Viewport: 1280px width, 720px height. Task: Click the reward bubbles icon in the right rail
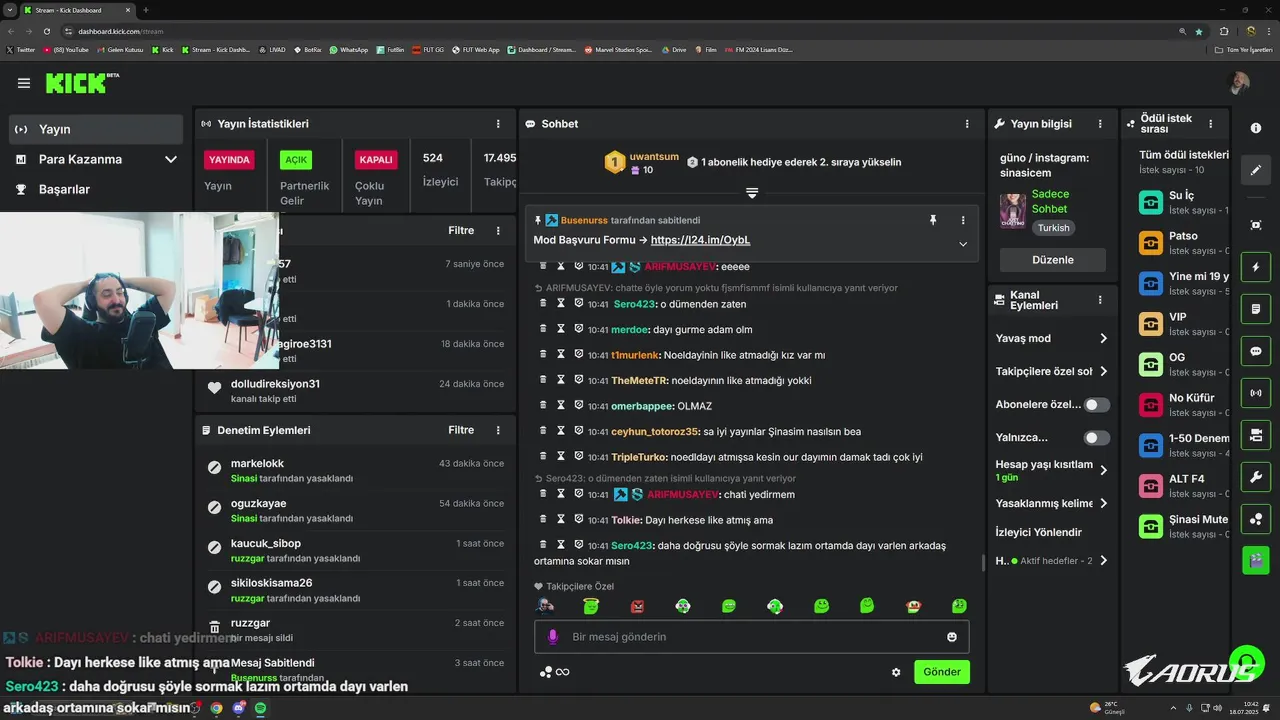click(1256, 519)
